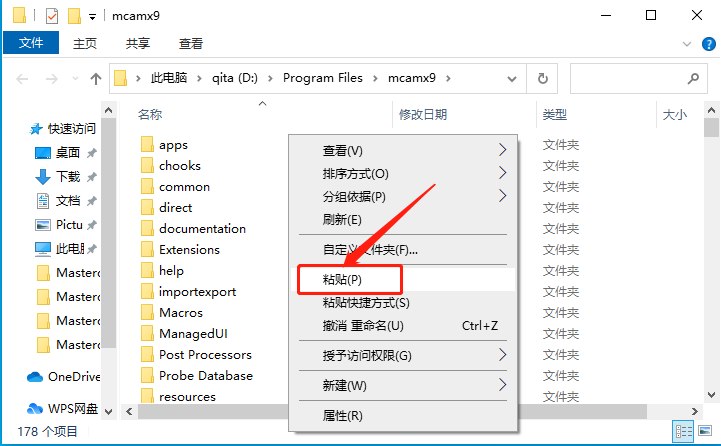This screenshot has width=721, height=446.
Task: Choose 粘贴(P) from context menu
Action: pos(402,280)
